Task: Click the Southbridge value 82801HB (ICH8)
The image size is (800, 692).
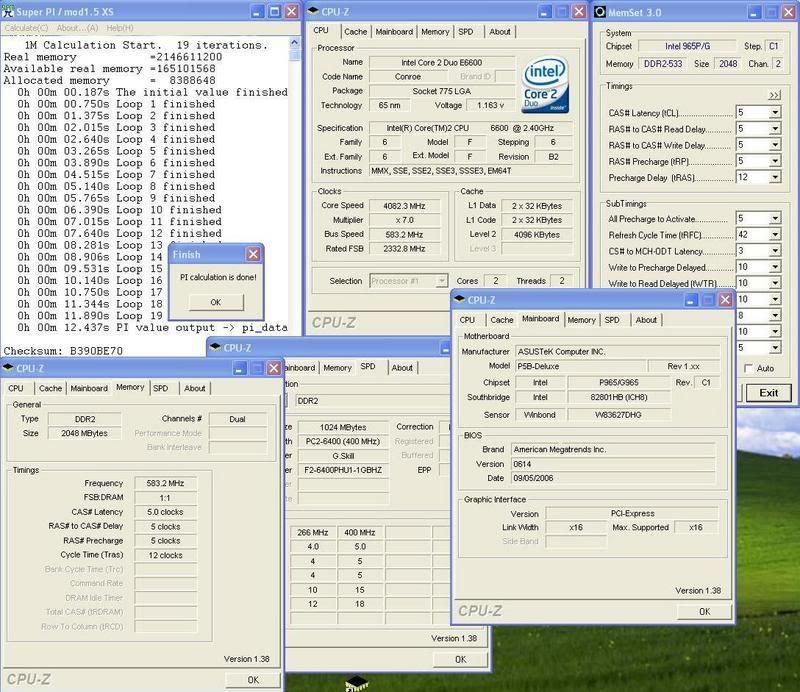Action: [618, 397]
